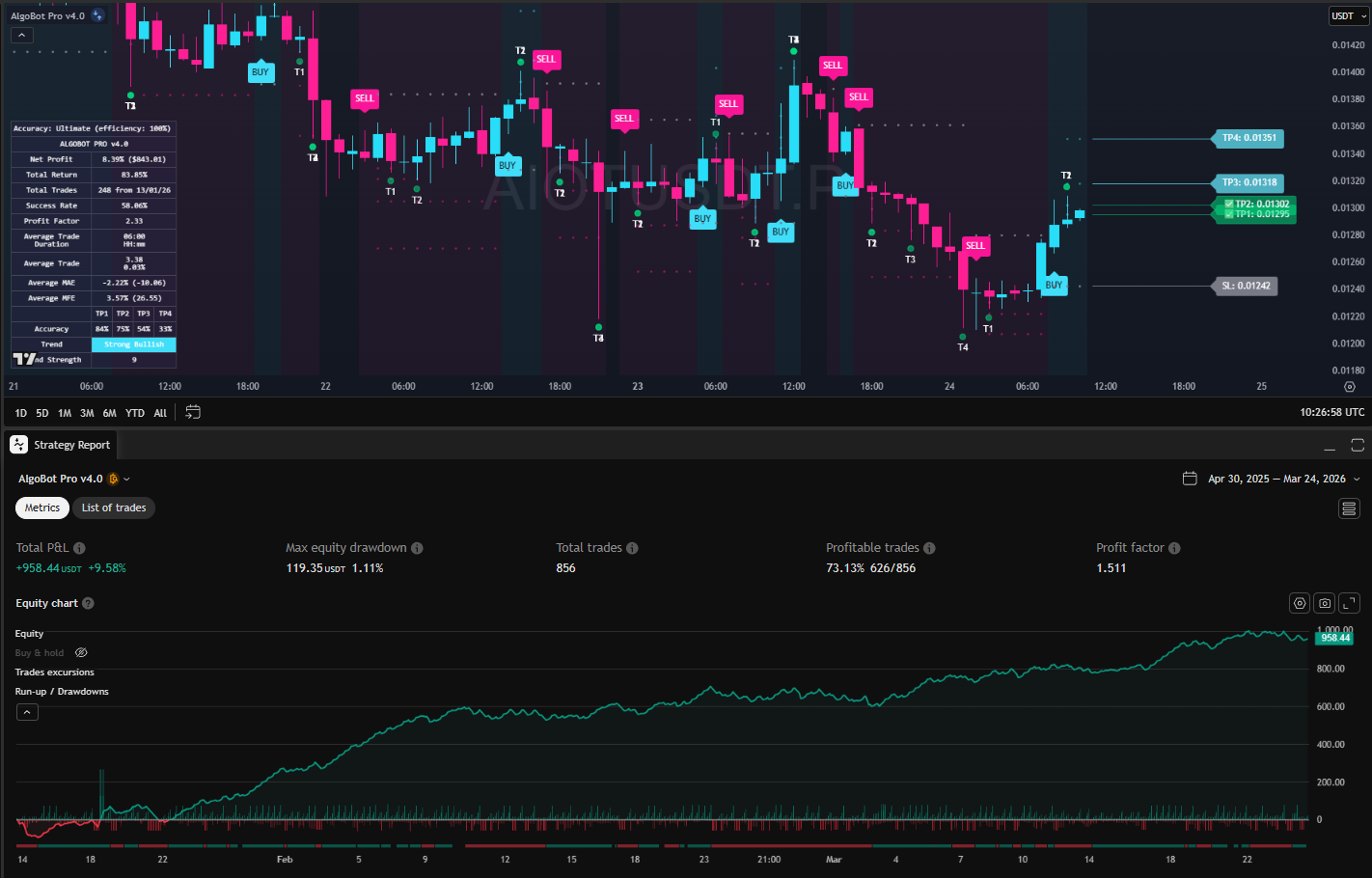The width and height of the screenshot is (1372, 878).
Task: Open the go-to-date calendar icon
Action: tap(193, 412)
